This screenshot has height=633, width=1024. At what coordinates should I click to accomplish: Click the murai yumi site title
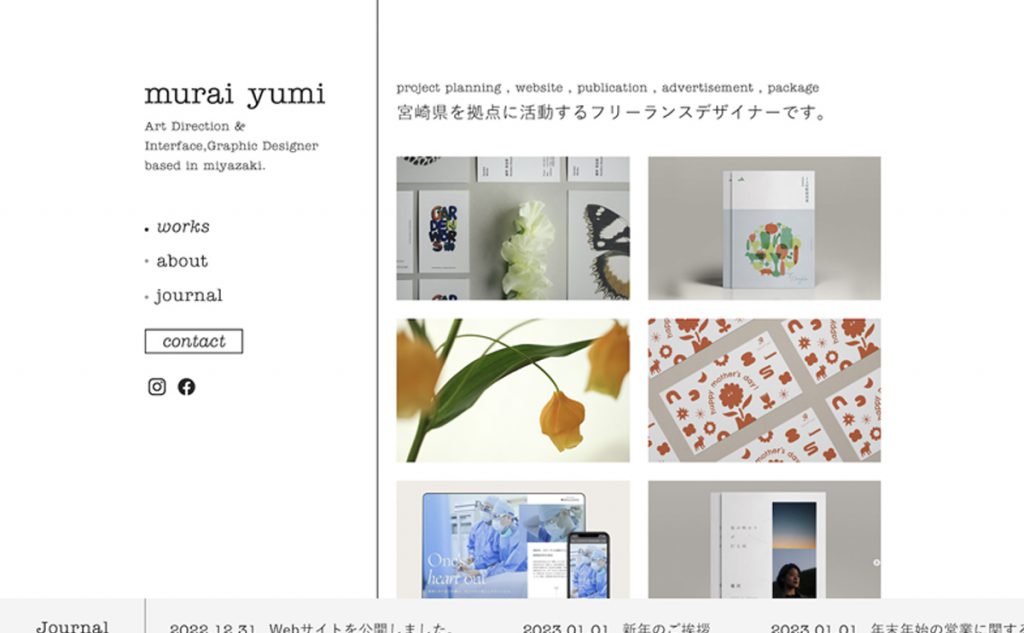click(234, 95)
